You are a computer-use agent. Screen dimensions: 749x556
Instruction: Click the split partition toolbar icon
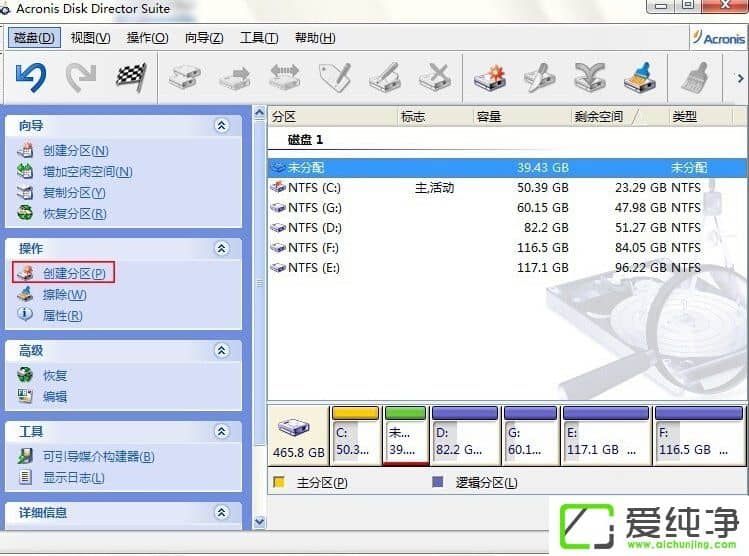[x=539, y=77]
